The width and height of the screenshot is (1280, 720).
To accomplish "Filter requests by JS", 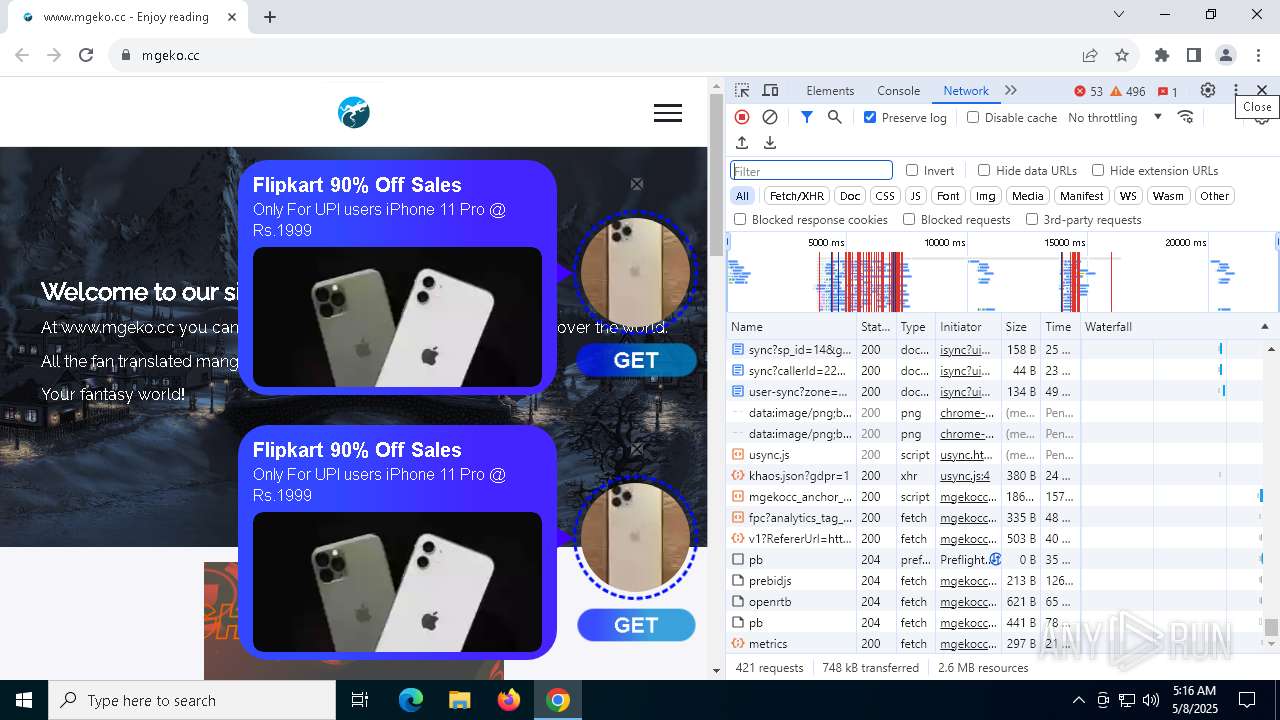I will point(915,196).
